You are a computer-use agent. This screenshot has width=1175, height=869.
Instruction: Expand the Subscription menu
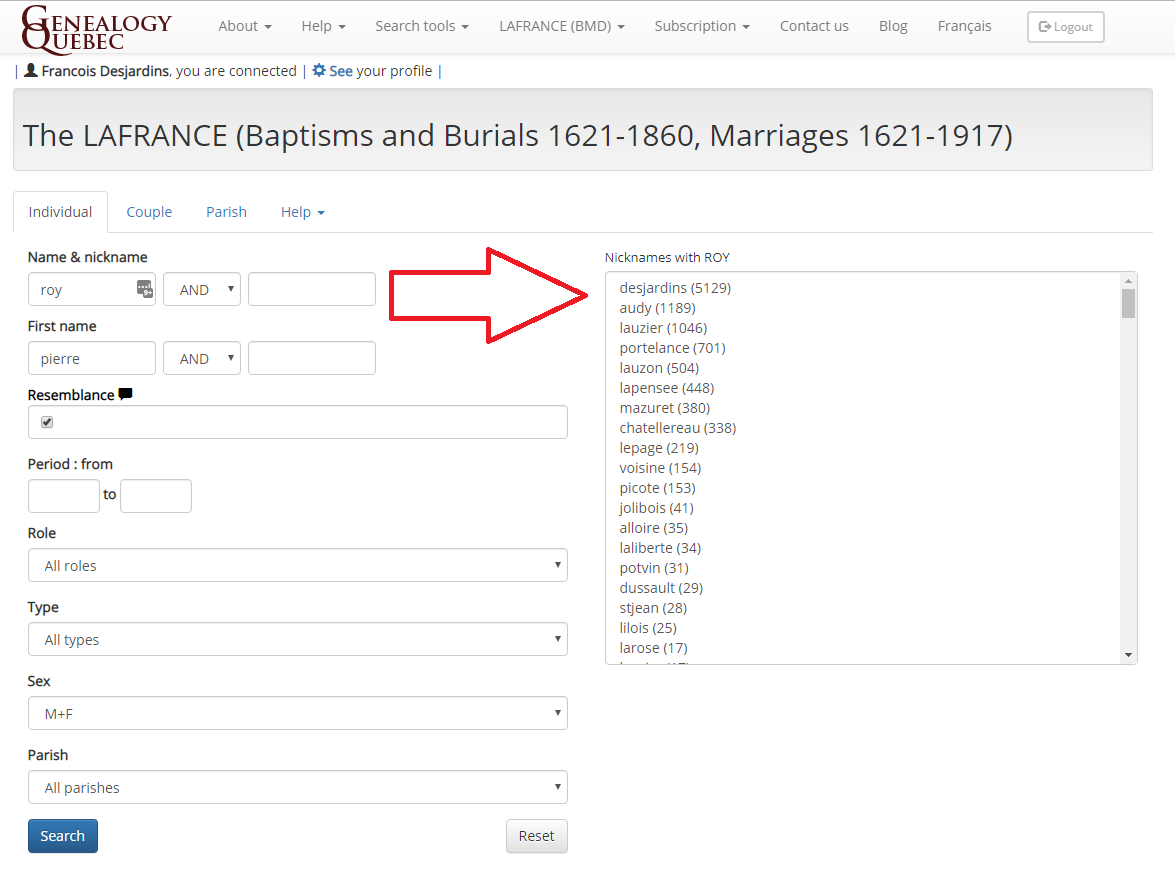(702, 26)
